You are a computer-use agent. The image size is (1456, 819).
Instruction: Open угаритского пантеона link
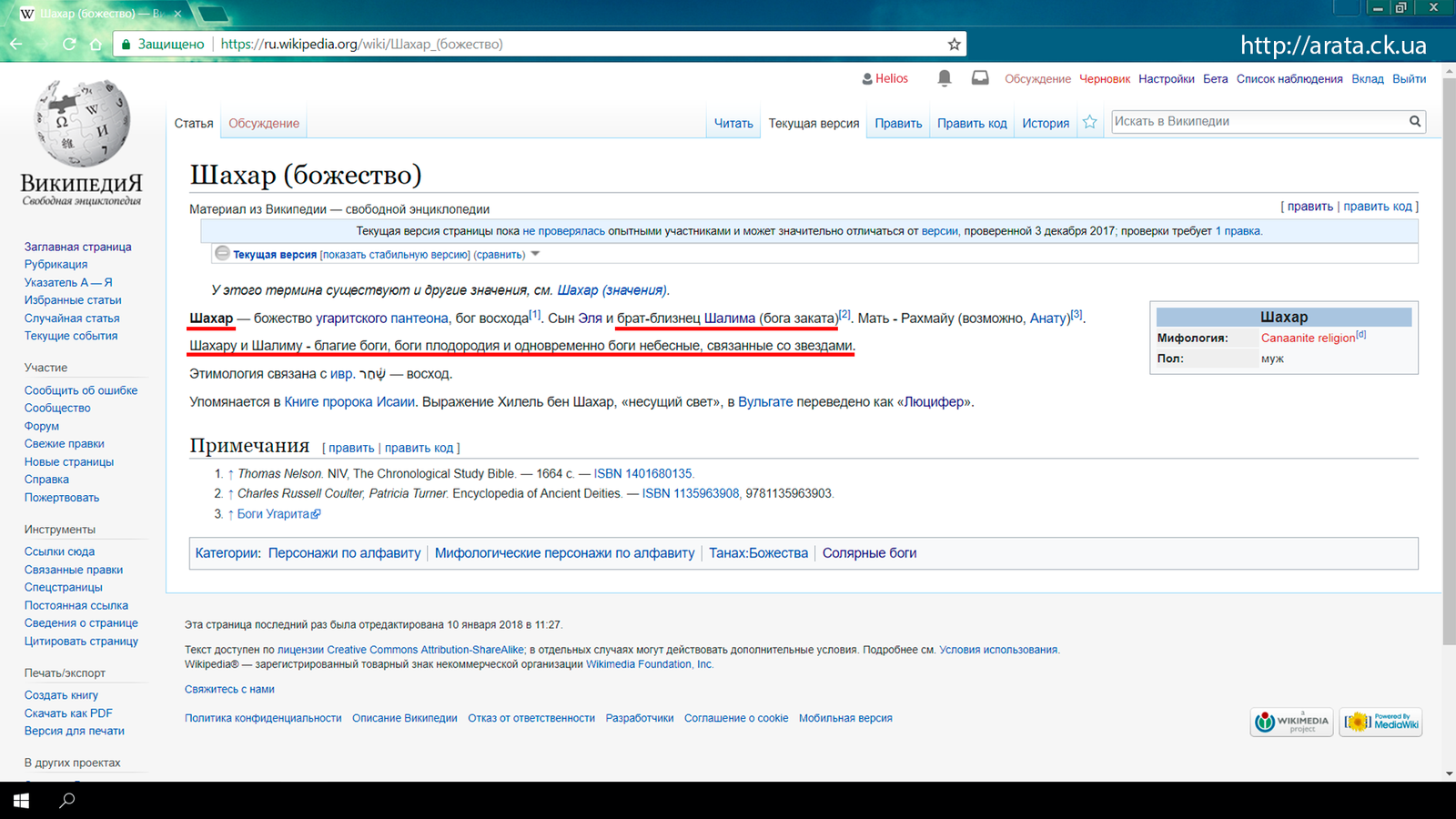(382, 318)
